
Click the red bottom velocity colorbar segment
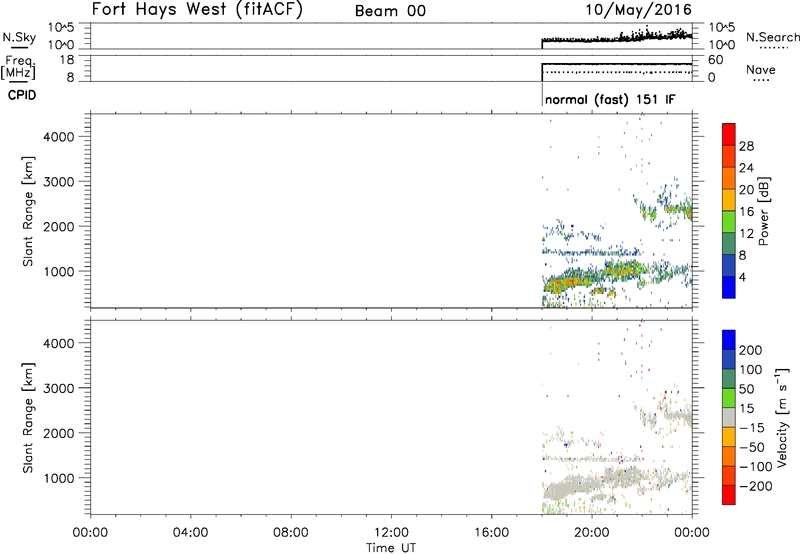click(729, 495)
